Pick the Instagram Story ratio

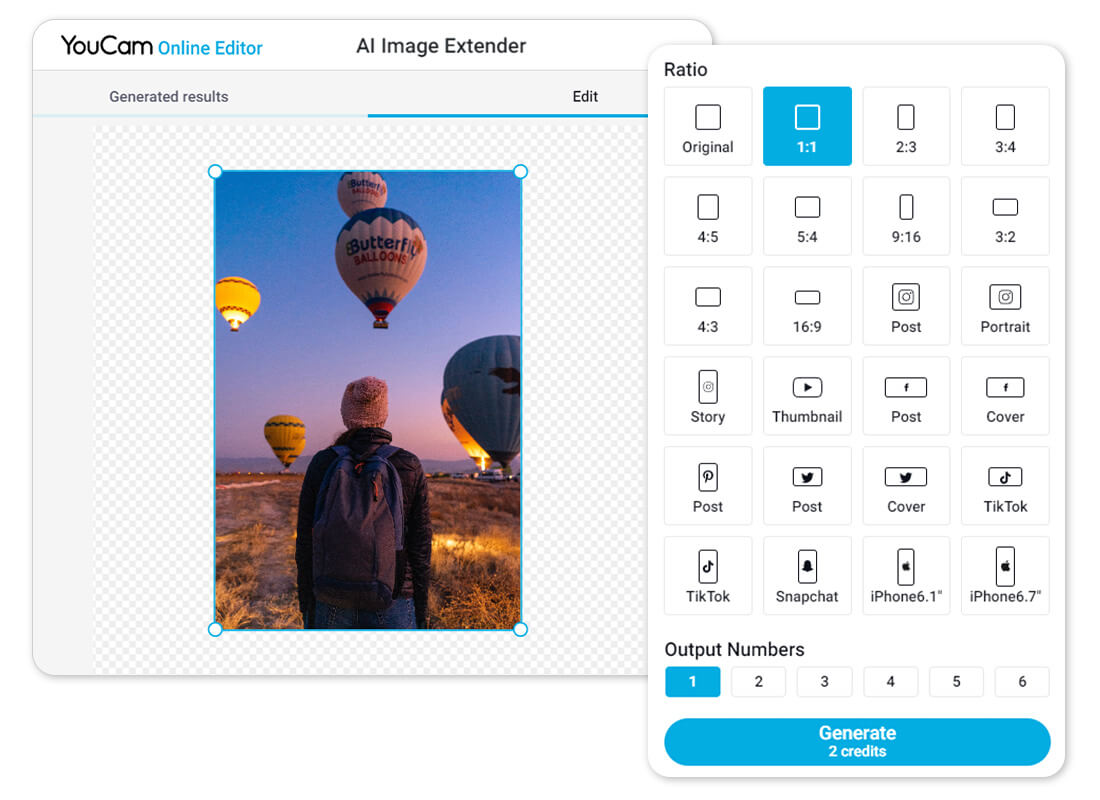[x=707, y=396]
